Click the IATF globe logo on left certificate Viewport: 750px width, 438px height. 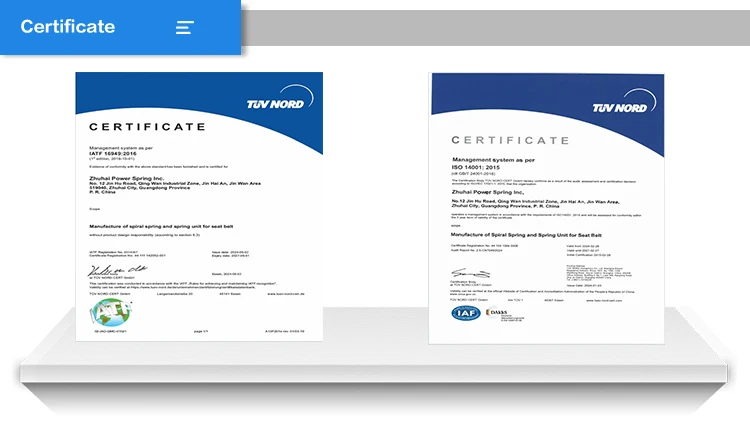click(x=110, y=312)
